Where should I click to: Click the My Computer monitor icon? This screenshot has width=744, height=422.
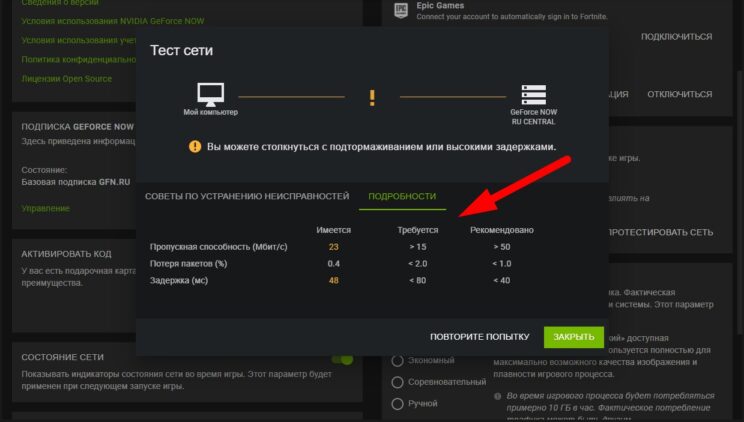tap(211, 96)
